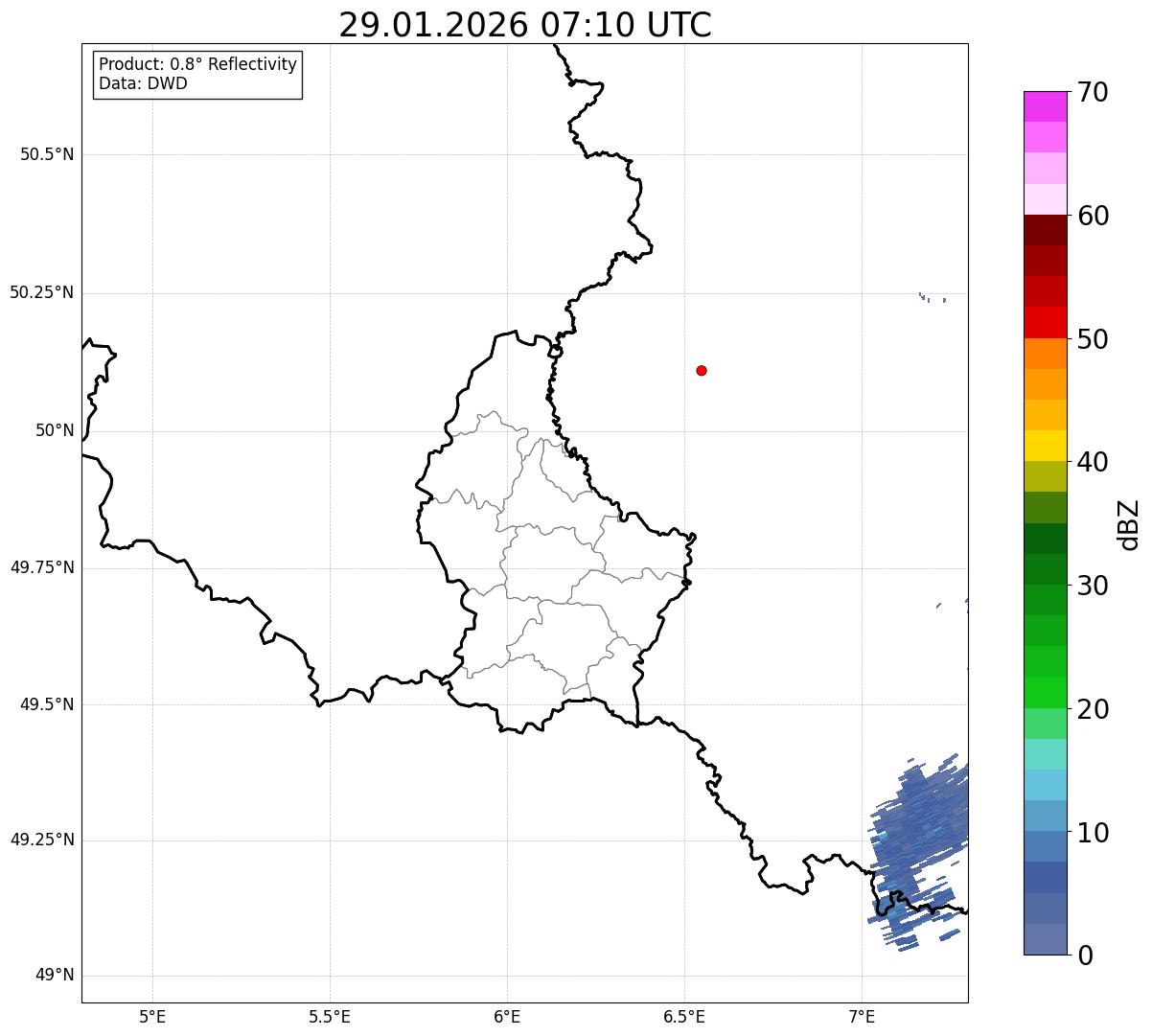Click the '50.25°N' latitude label
The image size is (1152, 1036).
point(41,292)
